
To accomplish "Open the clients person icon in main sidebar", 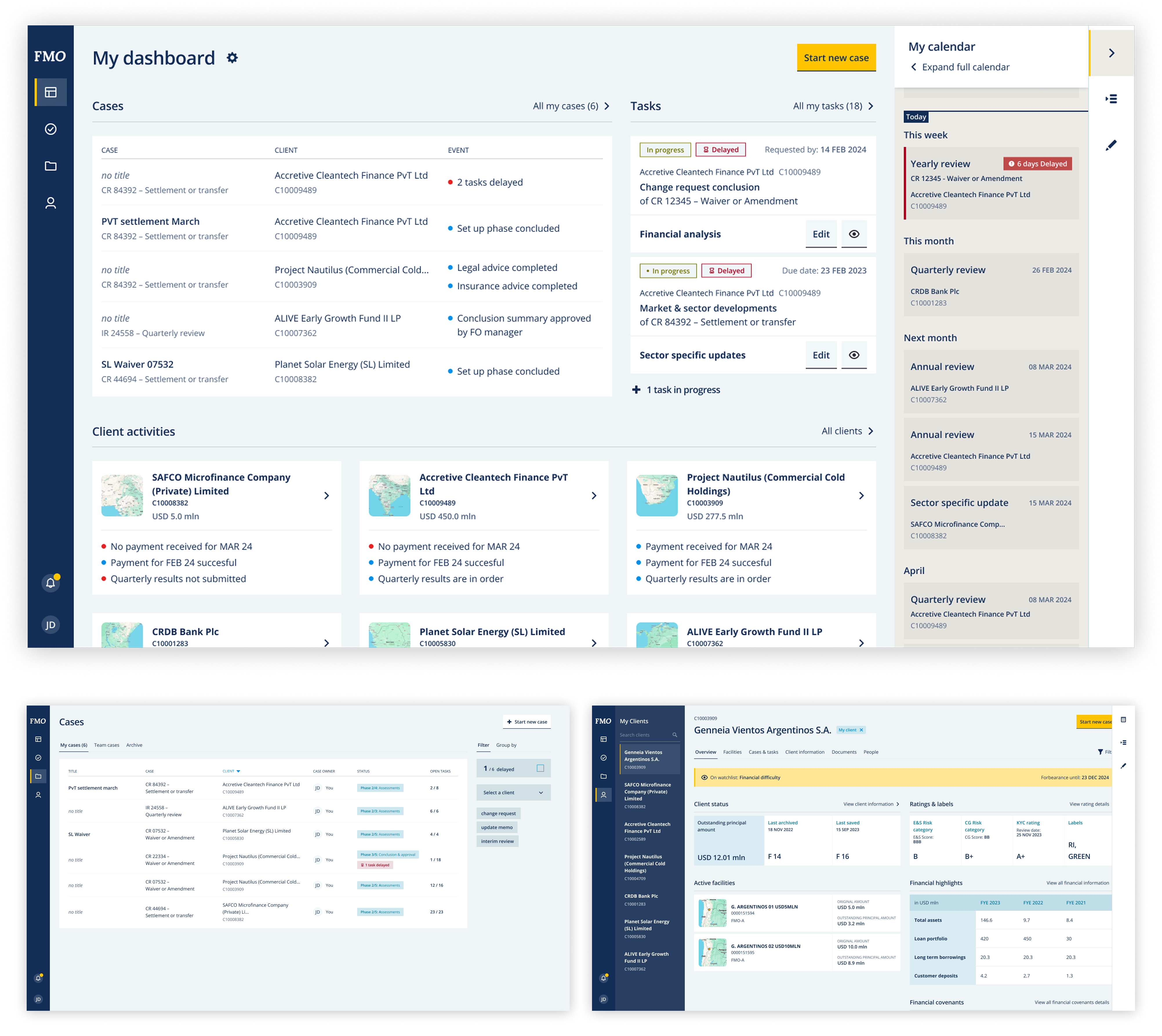I will [x=51, y=203].
